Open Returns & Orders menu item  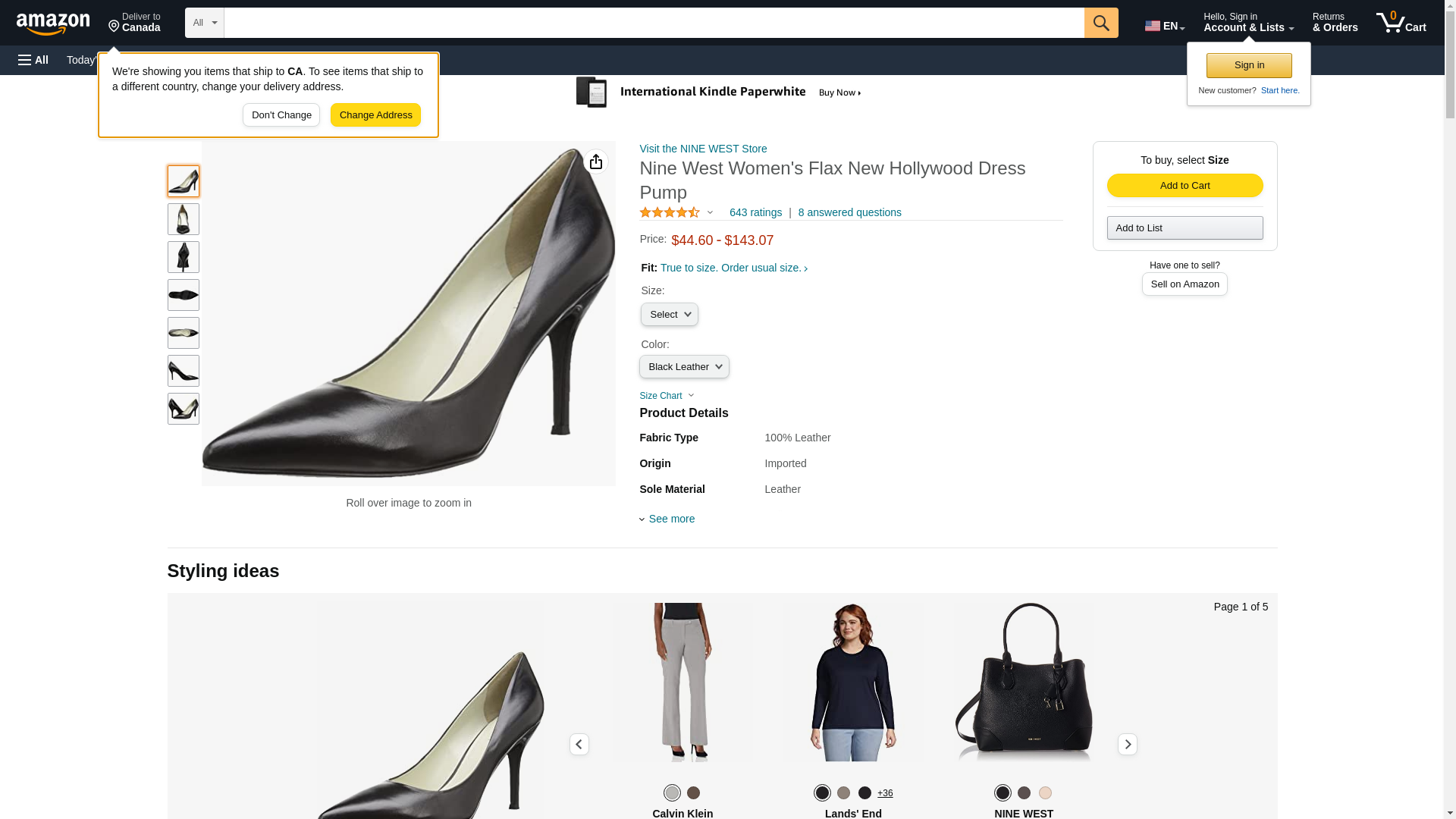click(1335, 23)
